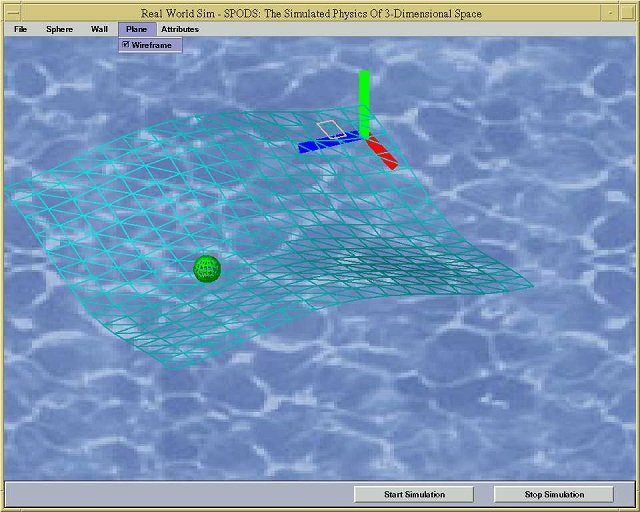Screen dimensions: 640x512
Task: Toggle the Wireframe checkbox
Action: [125, 45]
